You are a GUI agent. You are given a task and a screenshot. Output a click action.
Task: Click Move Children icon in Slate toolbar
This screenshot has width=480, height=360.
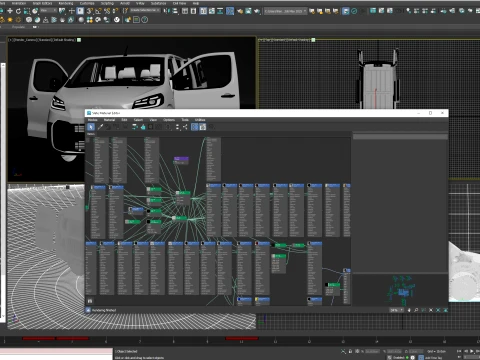[135, 127]
